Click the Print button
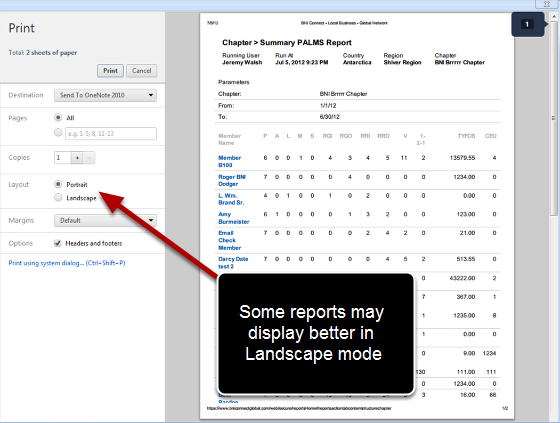 pyautogui.click(x=110, y=71)
